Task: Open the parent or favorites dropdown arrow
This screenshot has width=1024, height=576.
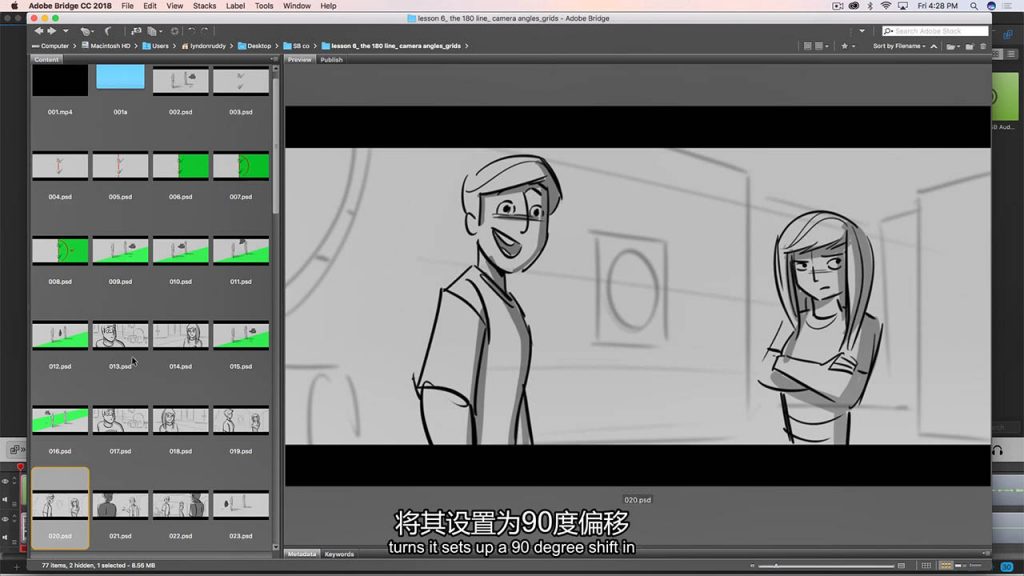Action: tap(65, 31)
